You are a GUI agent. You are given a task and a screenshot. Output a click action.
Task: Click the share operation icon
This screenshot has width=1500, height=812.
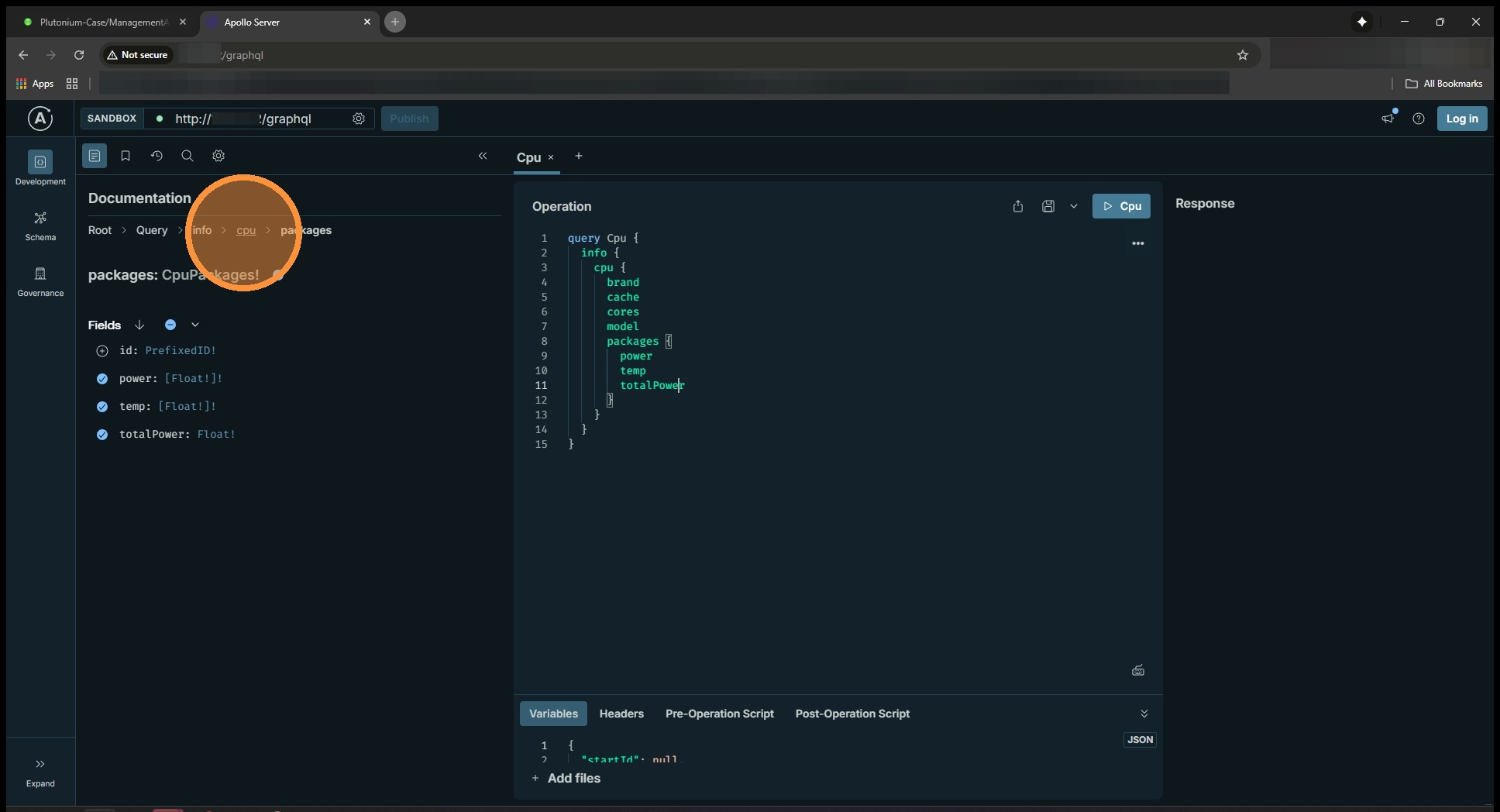[x=1018, y=206]
